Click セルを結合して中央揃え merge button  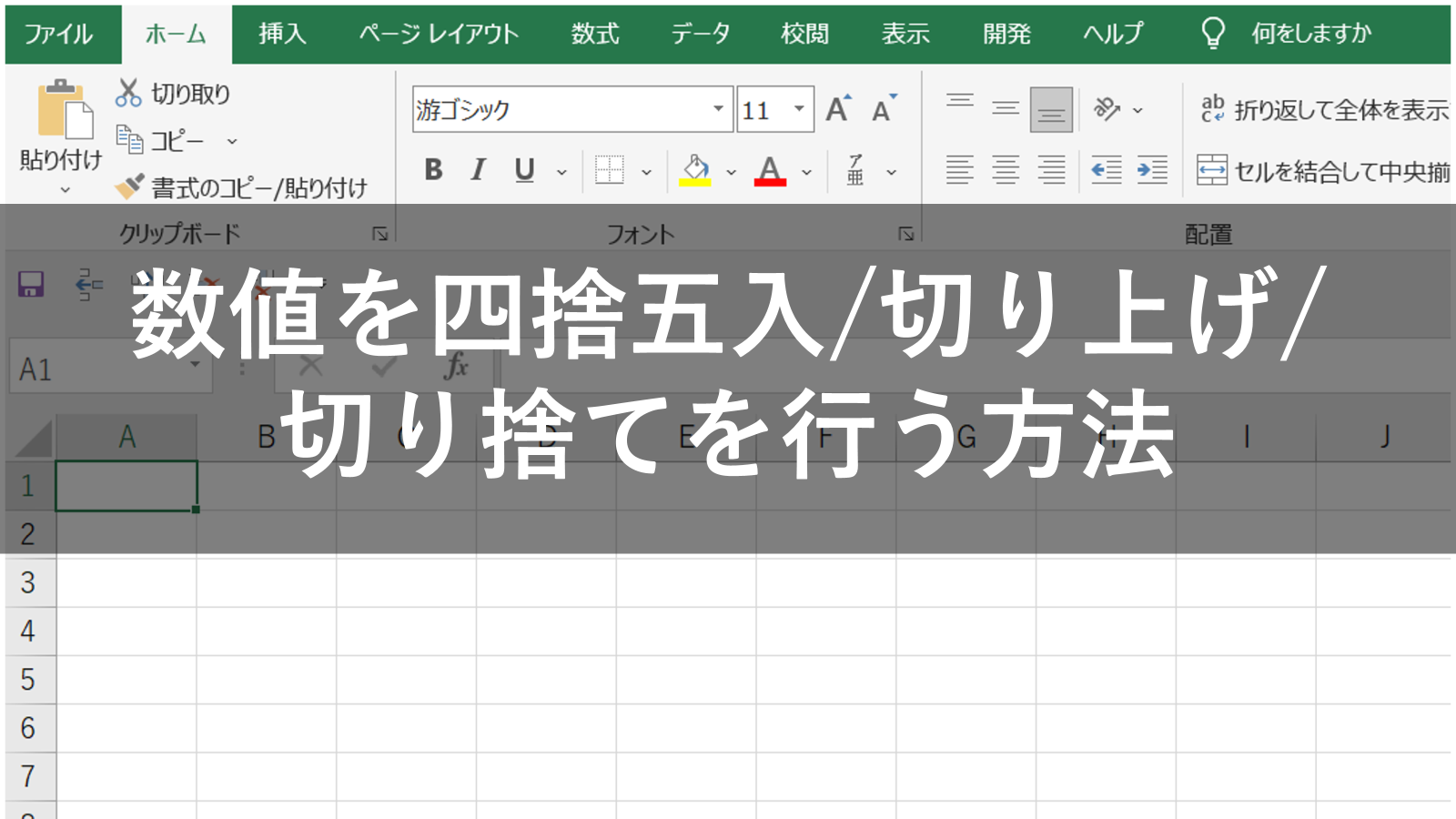tap(1323, 171)
